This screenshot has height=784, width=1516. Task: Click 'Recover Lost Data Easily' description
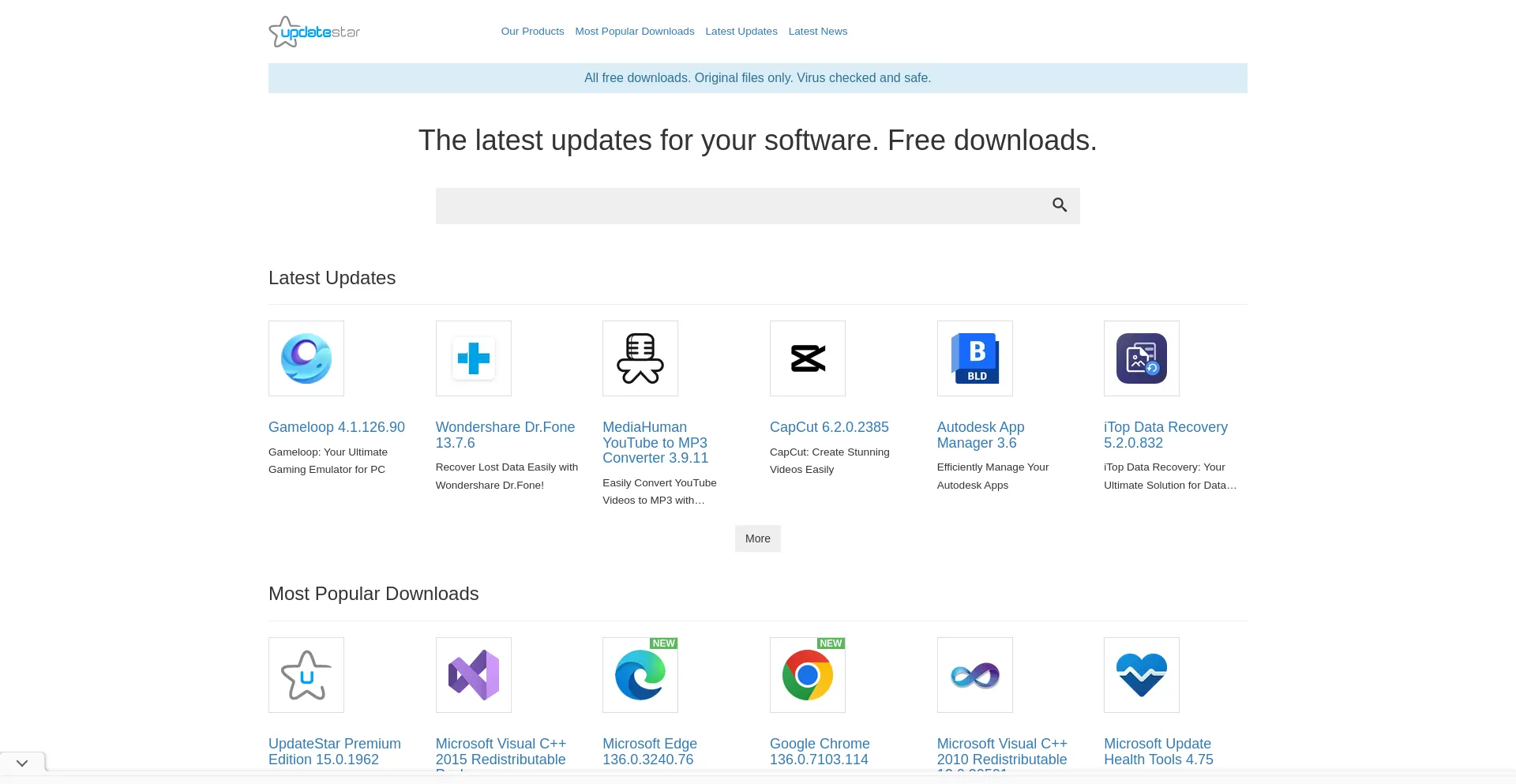(507, 476)
